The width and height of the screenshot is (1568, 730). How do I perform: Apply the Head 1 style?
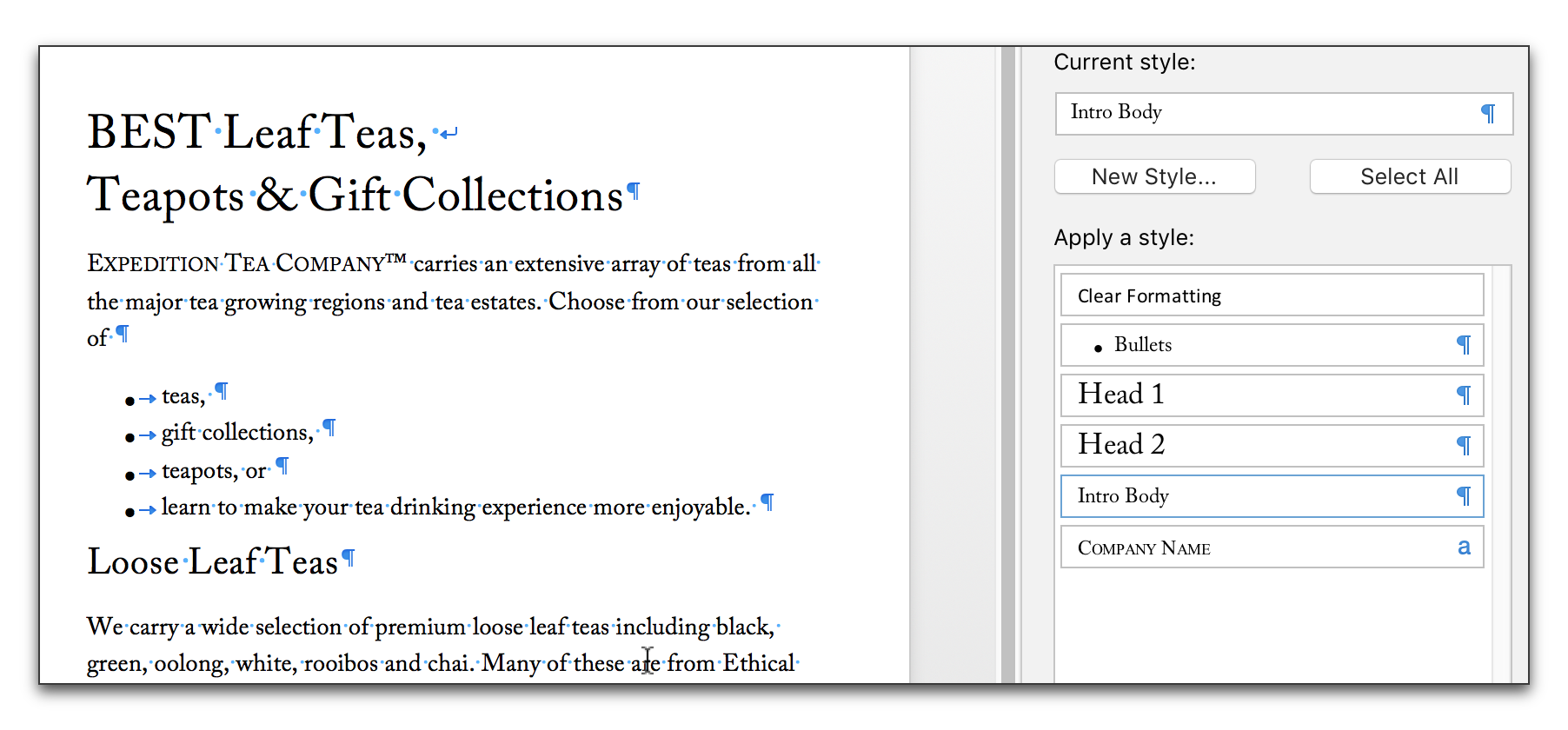pos(1272,395)
